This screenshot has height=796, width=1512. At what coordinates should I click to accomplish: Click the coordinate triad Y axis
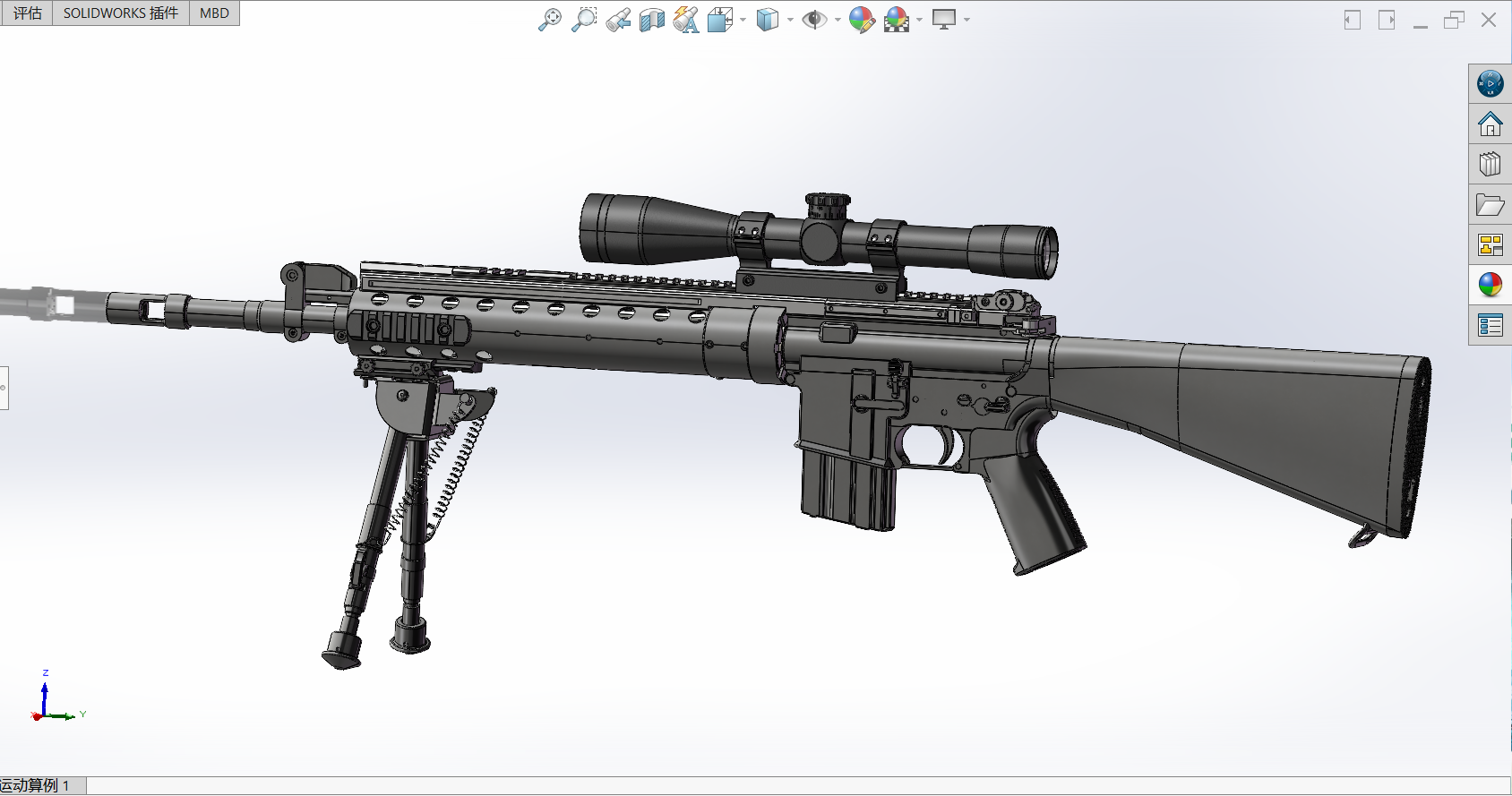tap(67, 715)
